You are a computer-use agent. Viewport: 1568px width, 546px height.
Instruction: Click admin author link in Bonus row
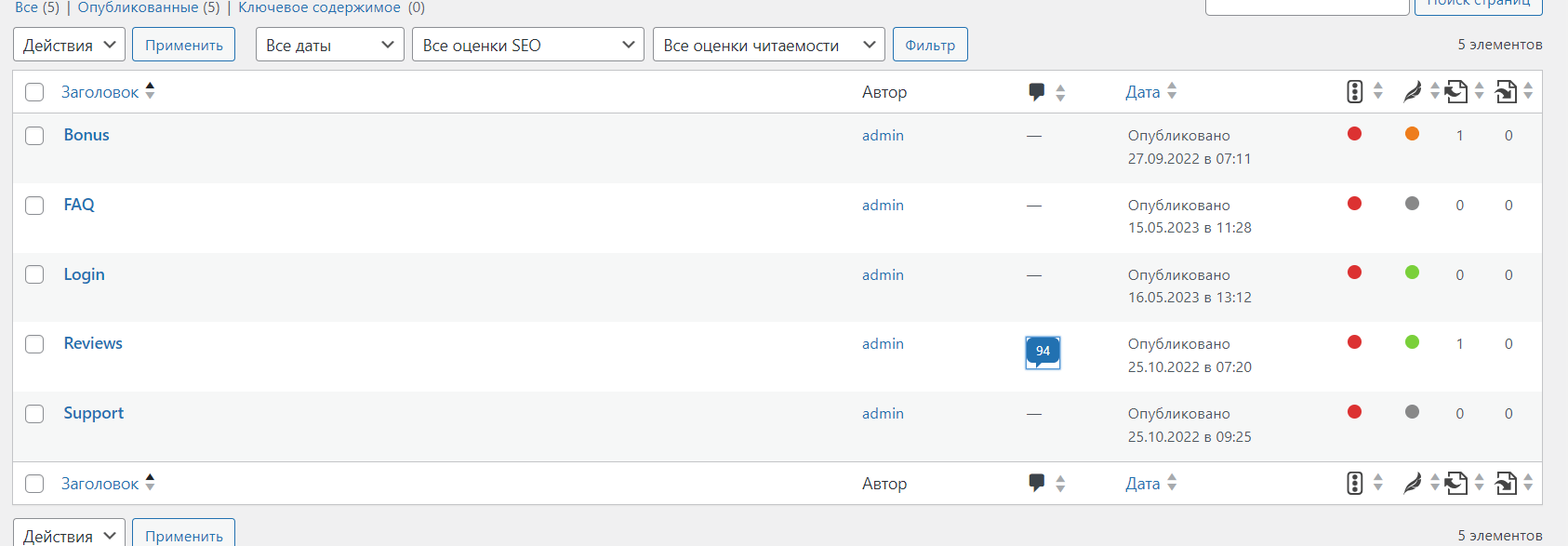pyautogui.click(x=883, y=136)
